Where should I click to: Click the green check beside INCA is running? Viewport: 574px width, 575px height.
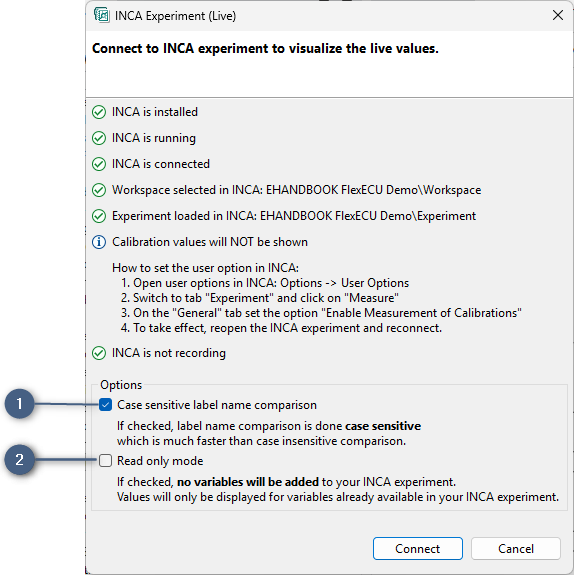[99, 138]
